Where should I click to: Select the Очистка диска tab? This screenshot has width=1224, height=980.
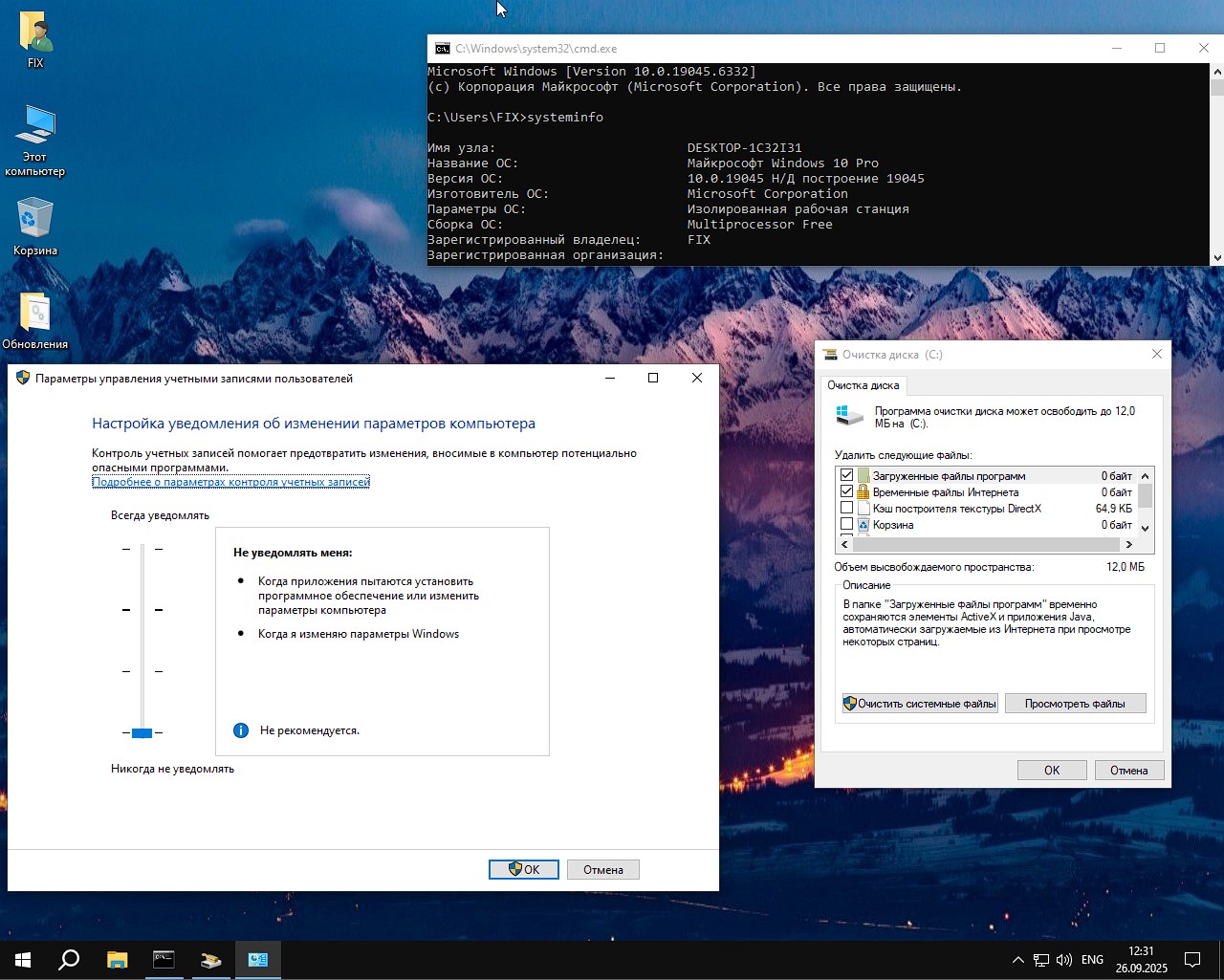pyautogui.click(x=863, y=385)
